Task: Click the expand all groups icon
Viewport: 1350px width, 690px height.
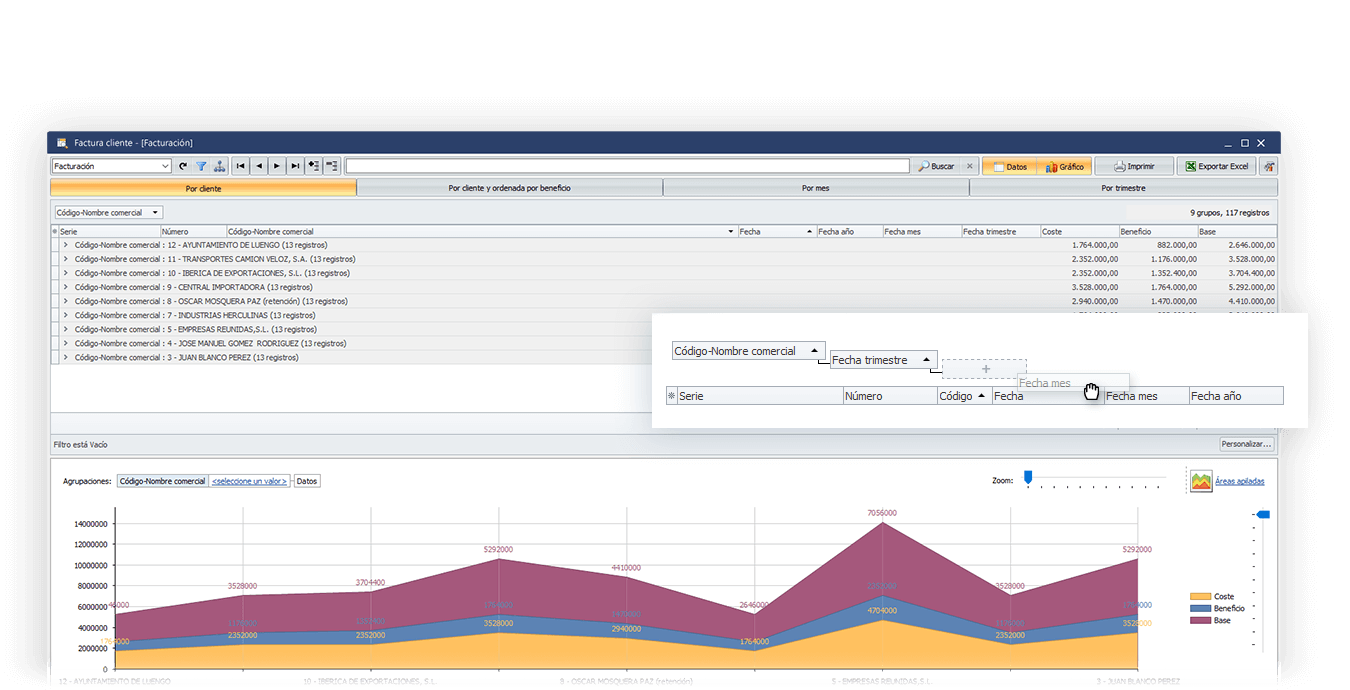Action: point(314,167)
